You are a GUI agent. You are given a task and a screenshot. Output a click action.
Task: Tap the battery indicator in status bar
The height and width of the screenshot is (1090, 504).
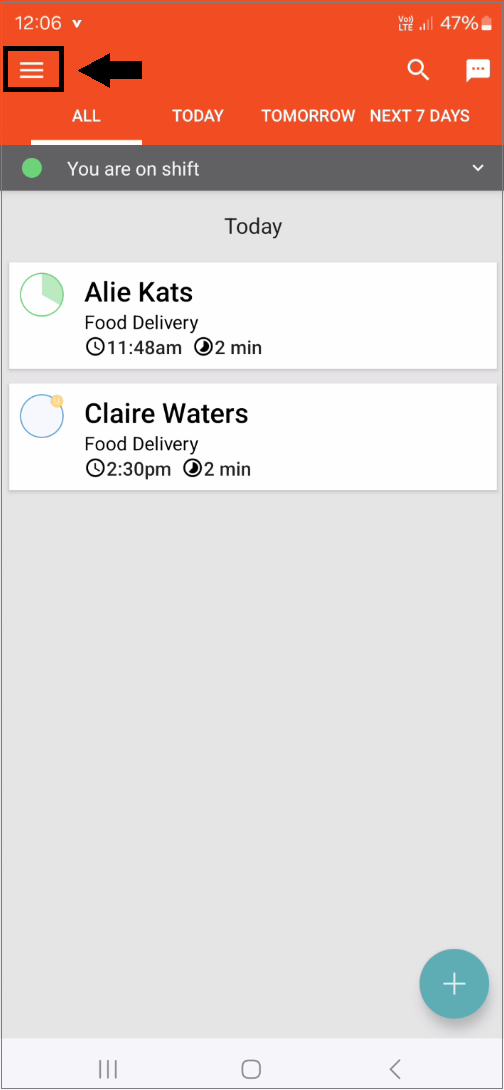pos(486,24)
